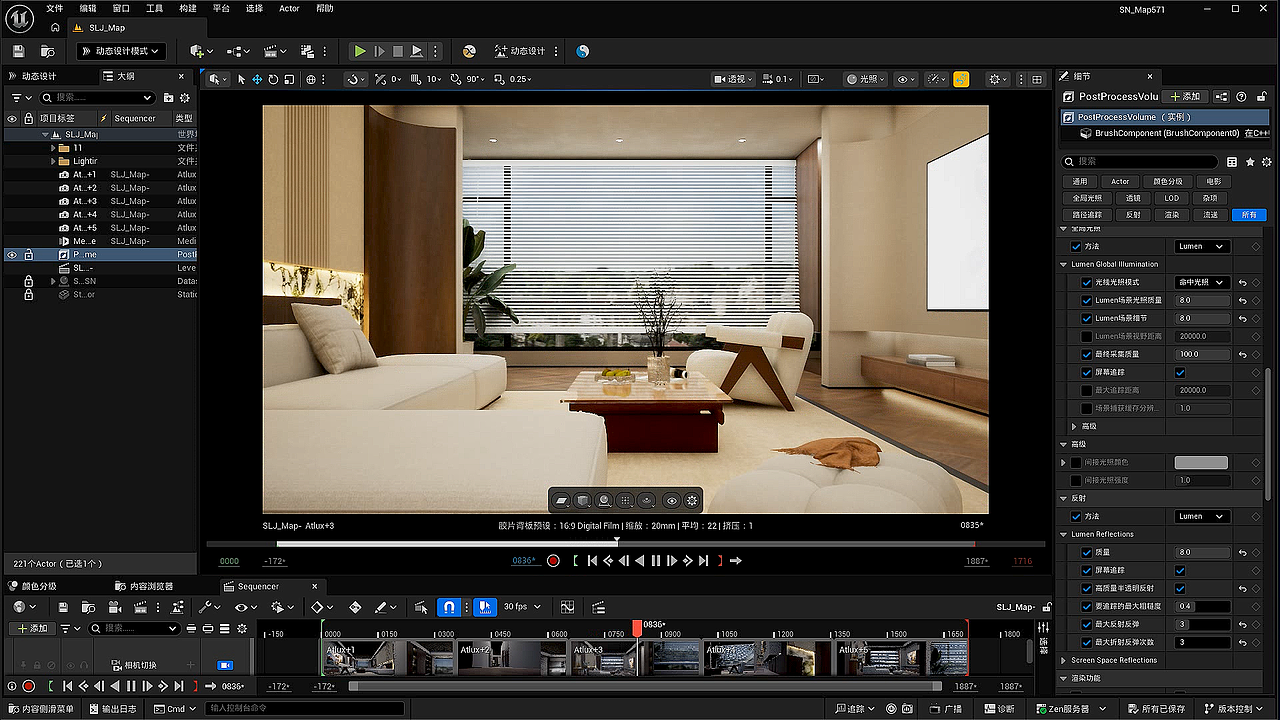1280x720 pixels.
Task: Stop the simulation with the square Stop icon
Action: (398, 51)
